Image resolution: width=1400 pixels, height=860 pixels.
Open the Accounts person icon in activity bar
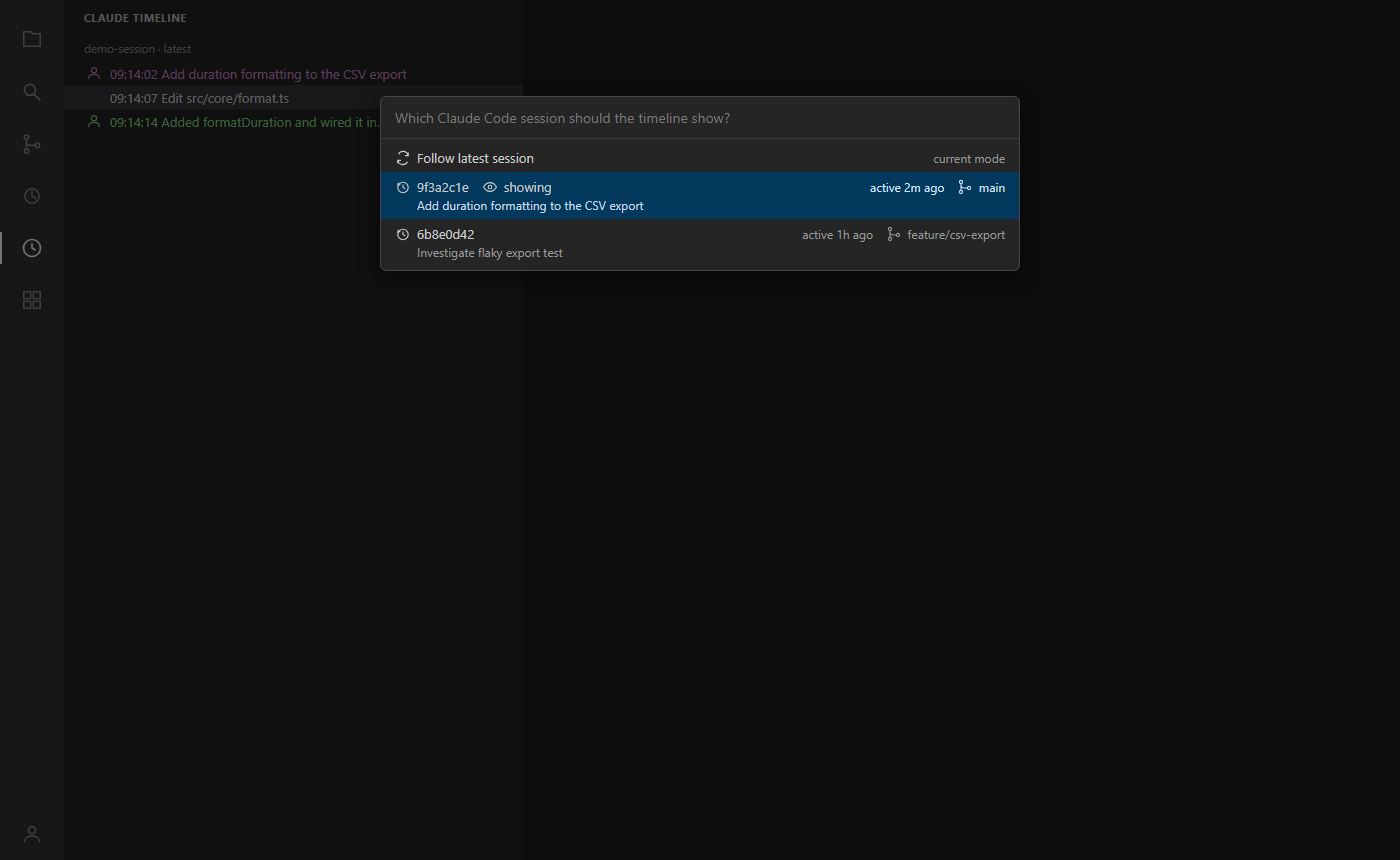click(32, 834)
